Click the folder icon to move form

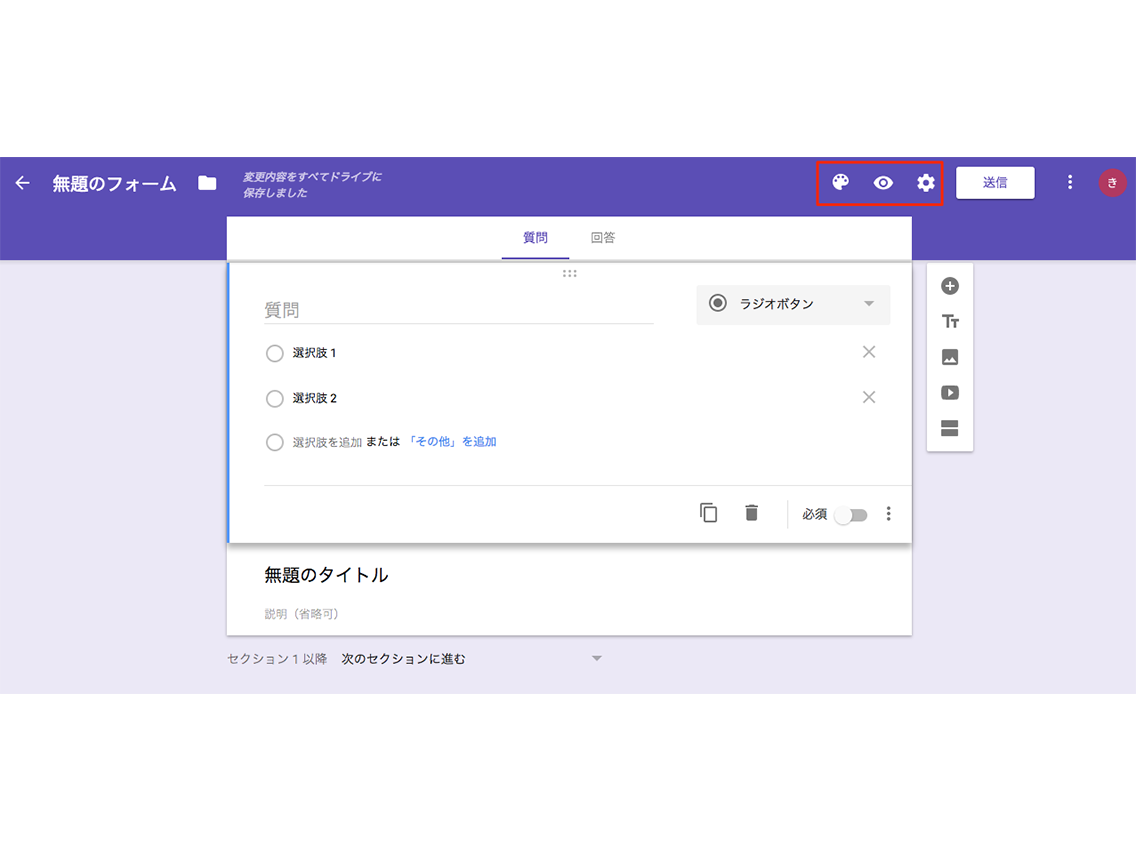(x=207, y=183)
